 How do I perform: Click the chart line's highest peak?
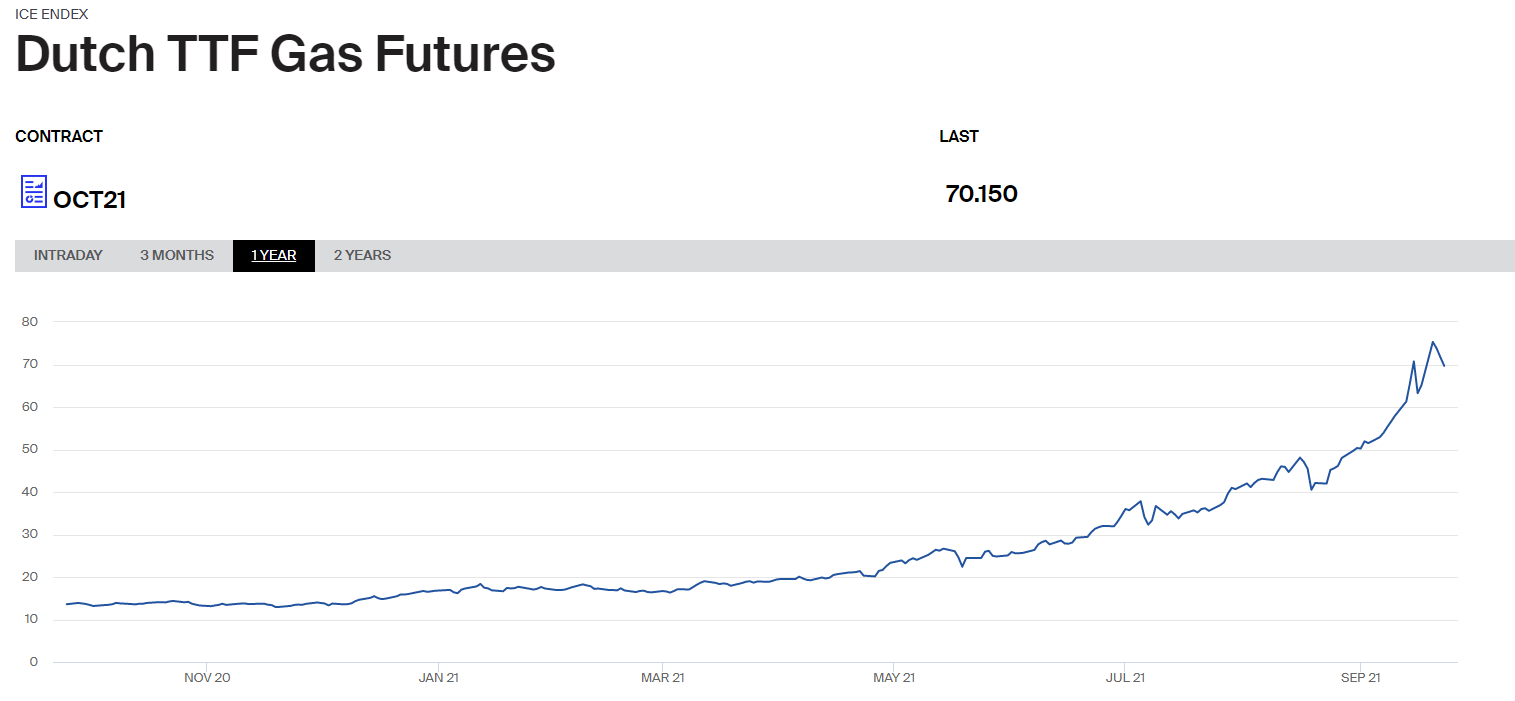click(1433, 342)
